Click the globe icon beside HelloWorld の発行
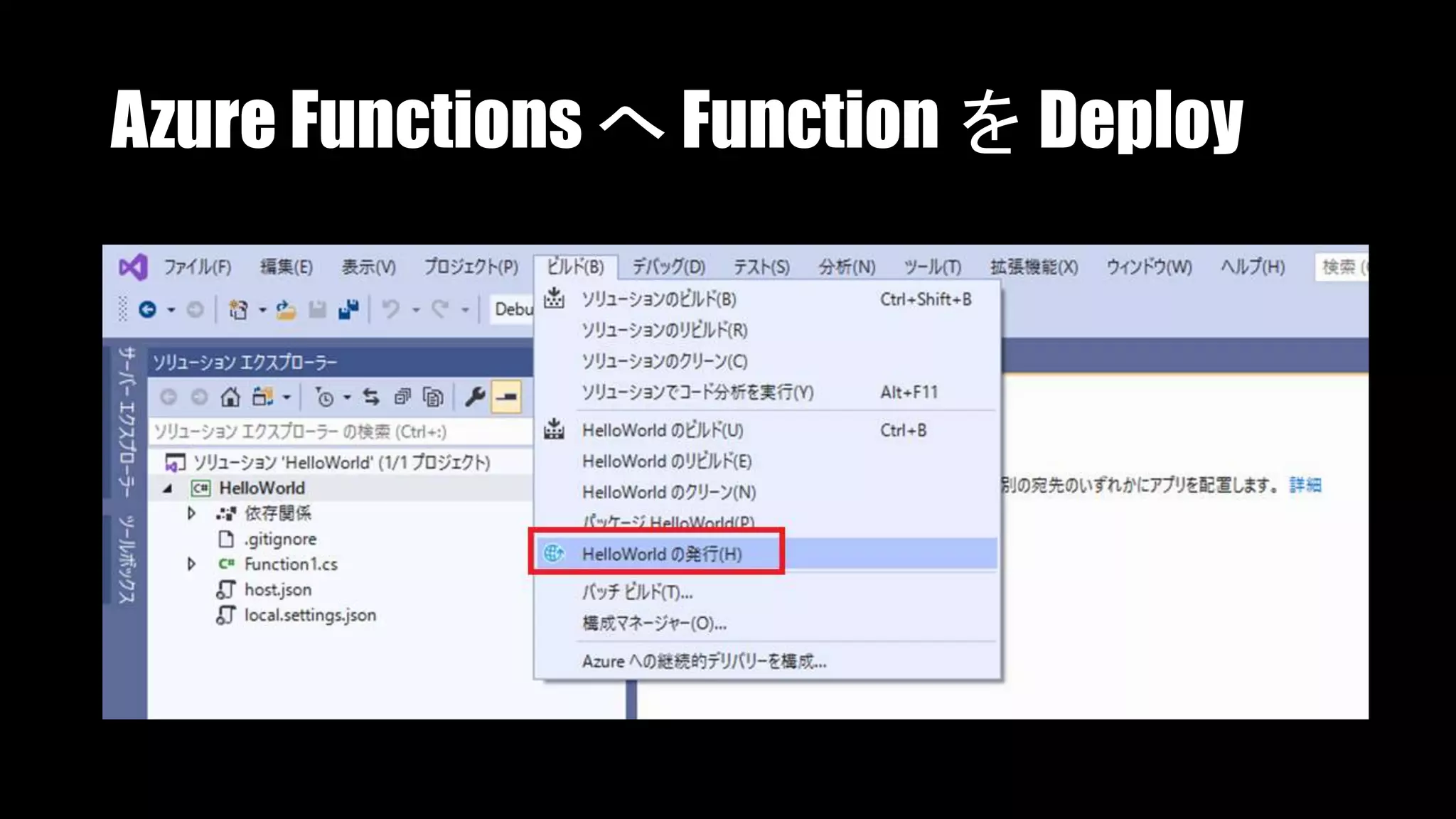This screenshot has width=1456, height=819. [x=554, y=553]
